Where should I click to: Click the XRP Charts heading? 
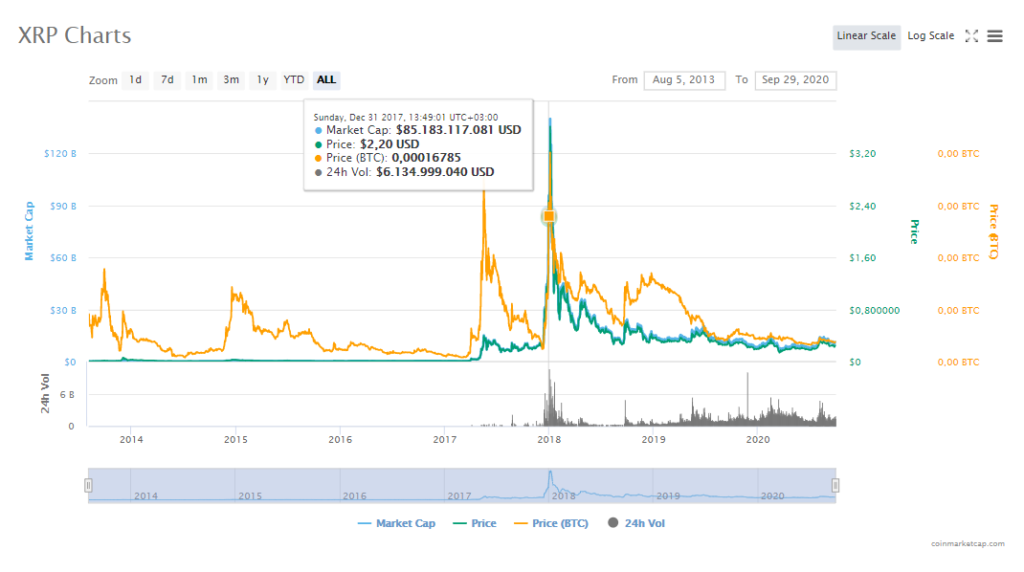[74, 35]
